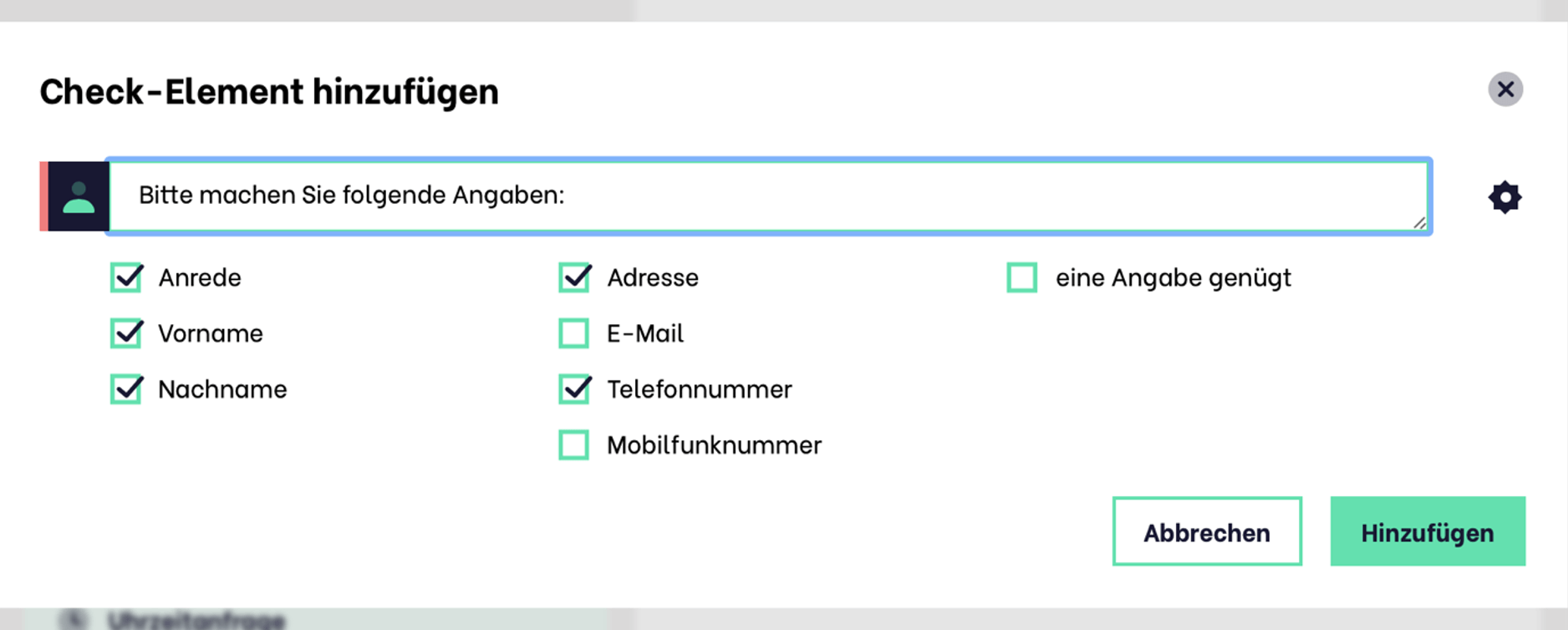1568x630 pixels.
Task: Uncheck the Anrede checkbox
Action: point(126,277)
